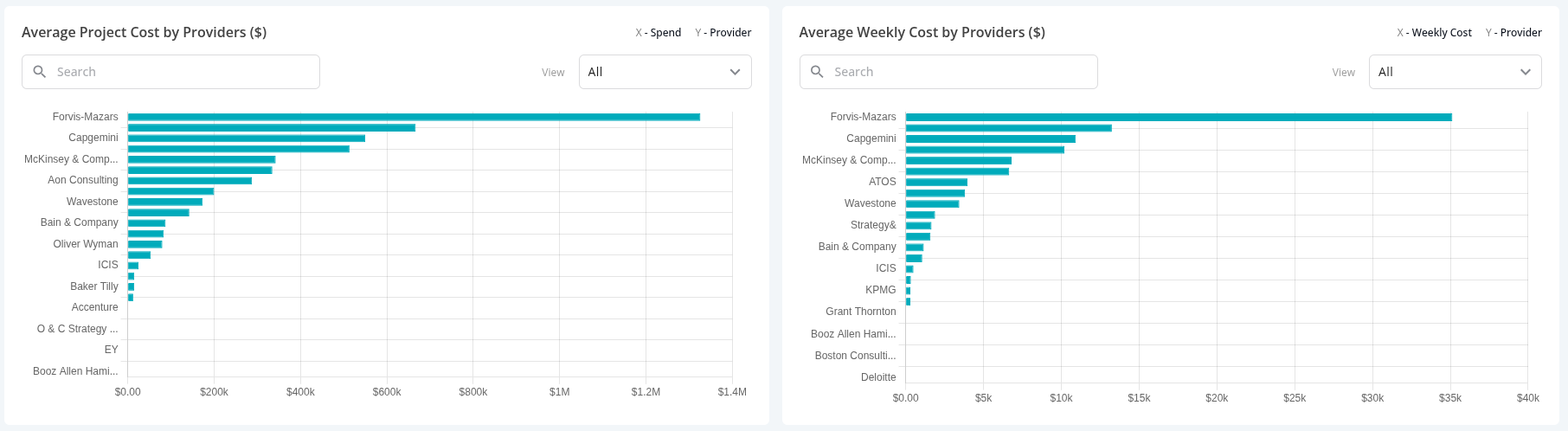Viewport: 1568px width, 431px height.
Task: Click the ATOS provider label
Action: coord(882,182)
